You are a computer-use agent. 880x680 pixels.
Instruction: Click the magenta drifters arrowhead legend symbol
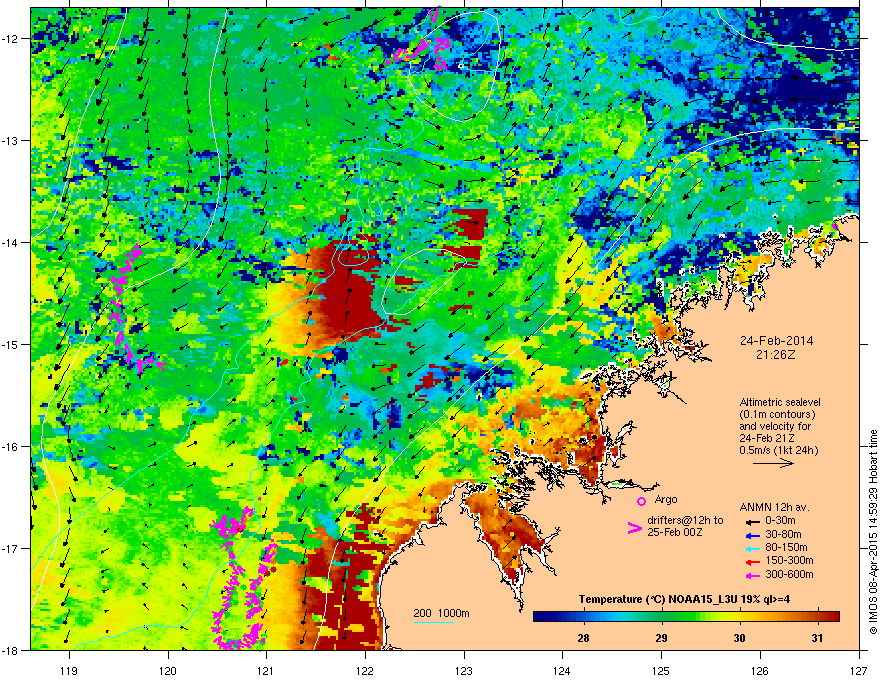[635, 528]
